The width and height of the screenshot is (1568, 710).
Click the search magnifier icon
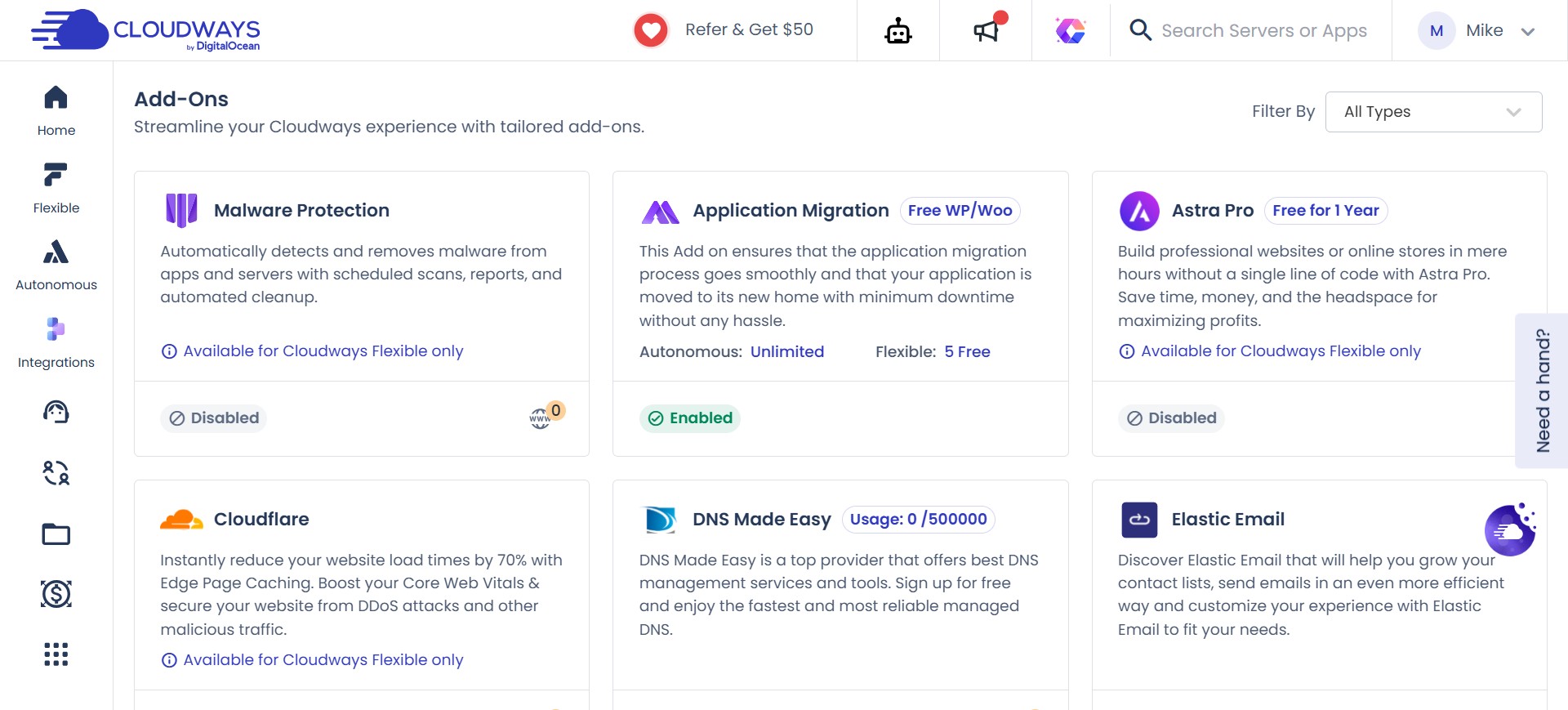pos(1140,30)
